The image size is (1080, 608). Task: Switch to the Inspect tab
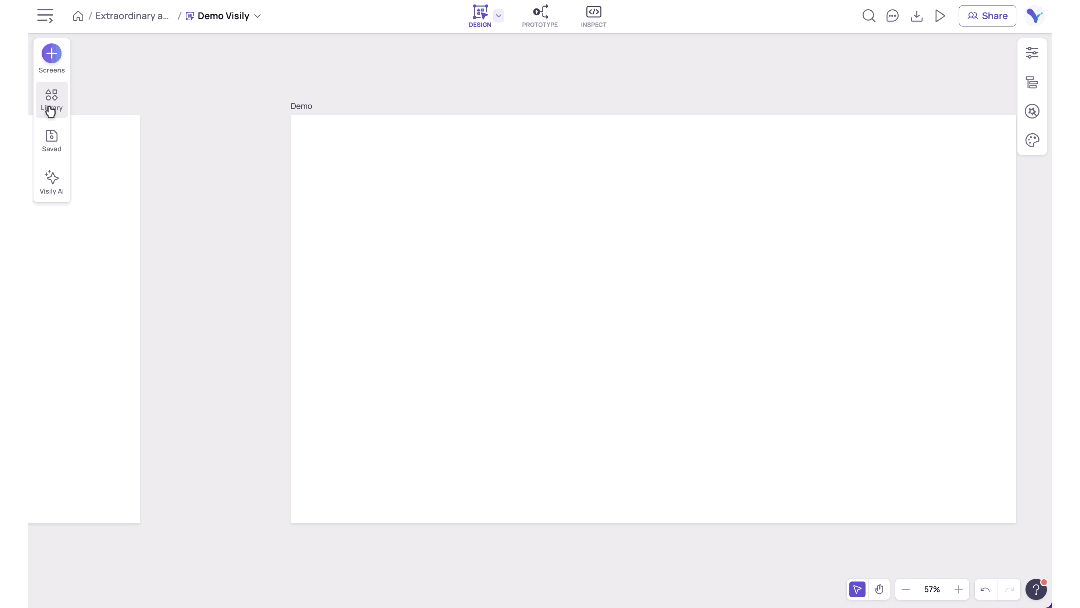[x=593, y=16]
